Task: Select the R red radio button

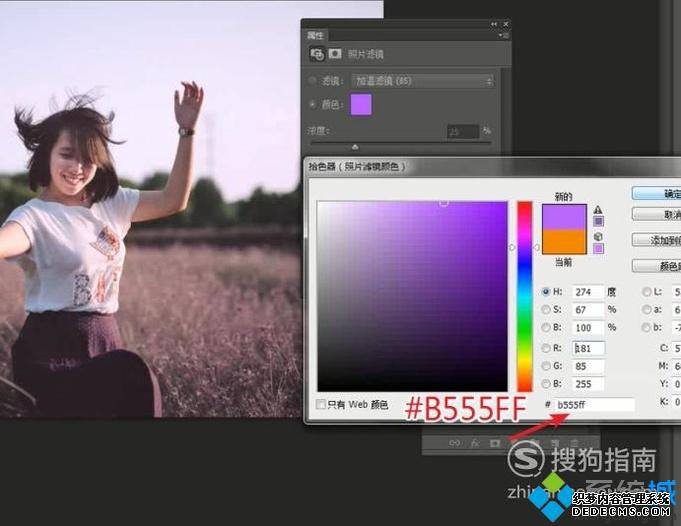Action: 546,347
